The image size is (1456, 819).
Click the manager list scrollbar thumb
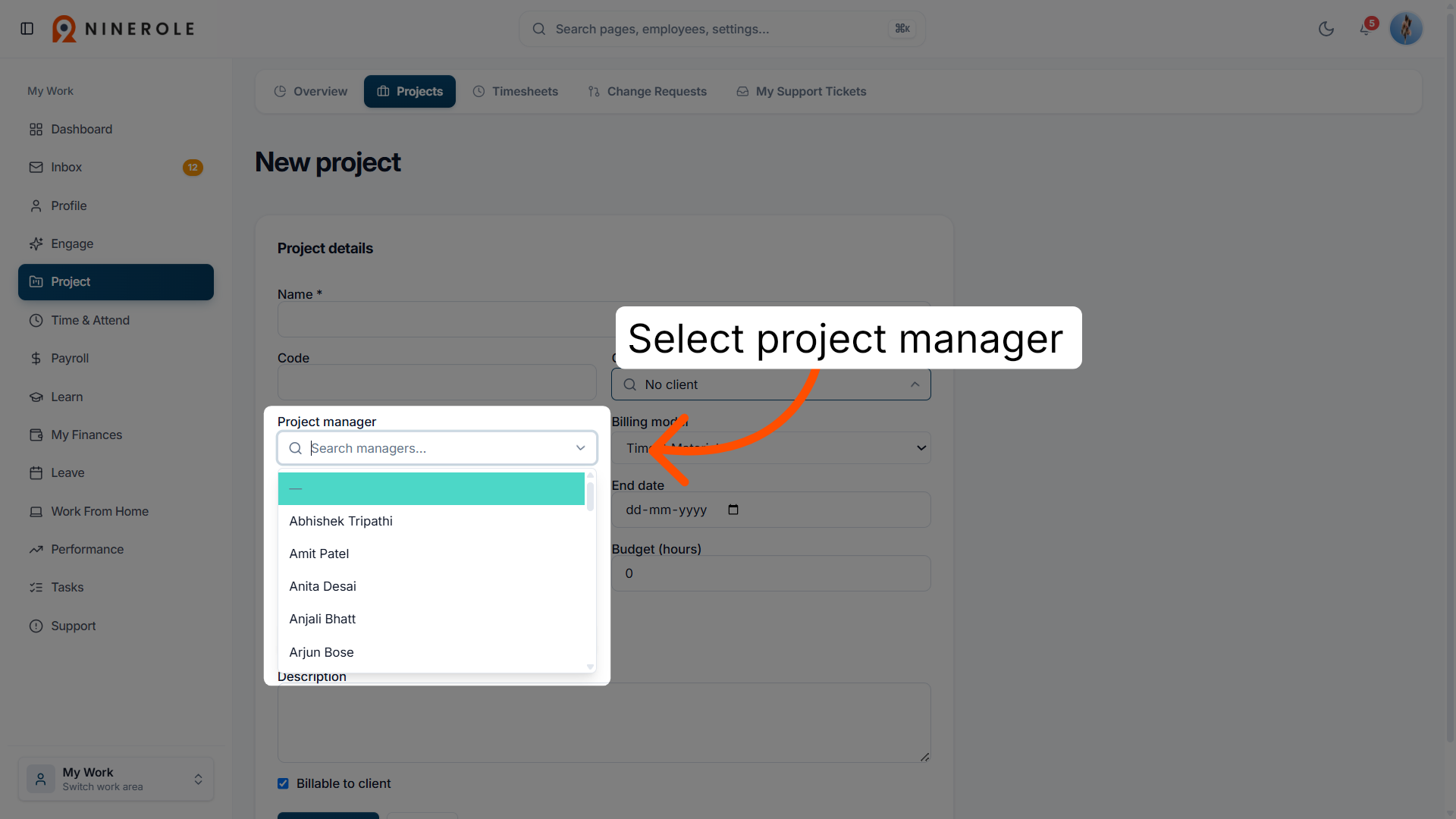[590, 497]
